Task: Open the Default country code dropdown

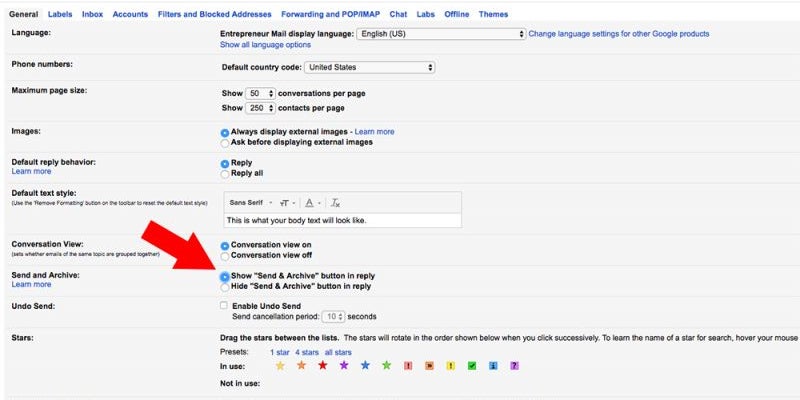Action: [369, 67]
